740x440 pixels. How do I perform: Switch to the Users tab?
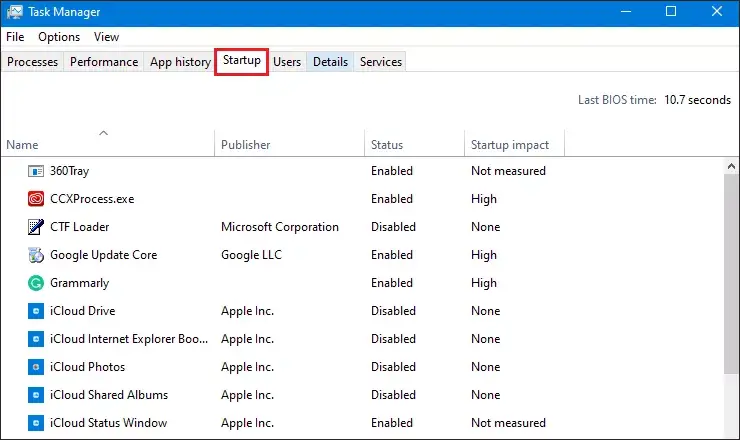(287, 62)
